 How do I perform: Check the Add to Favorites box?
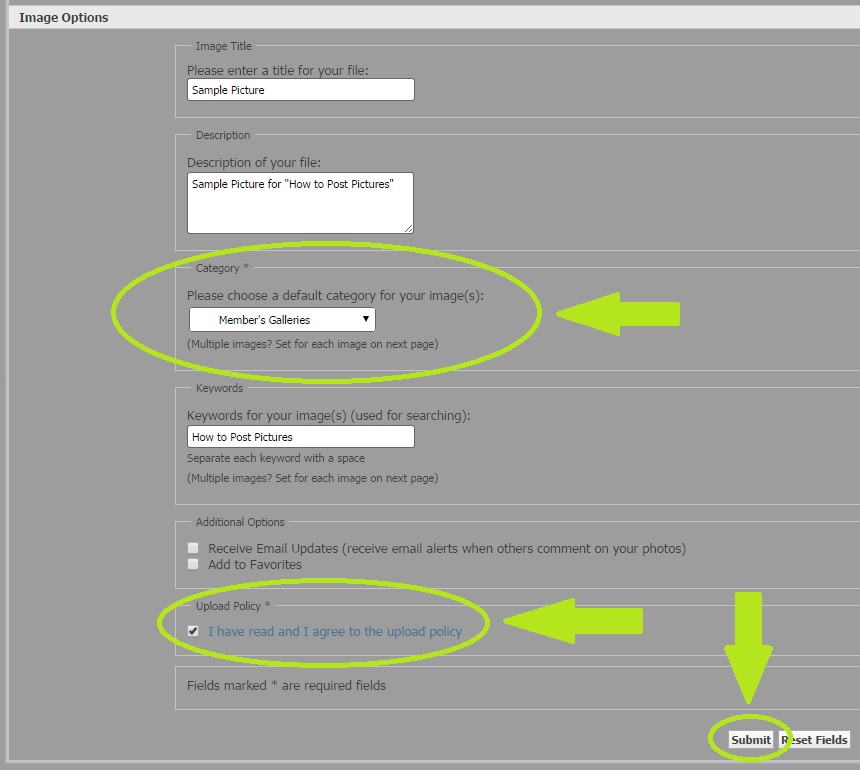193,564
